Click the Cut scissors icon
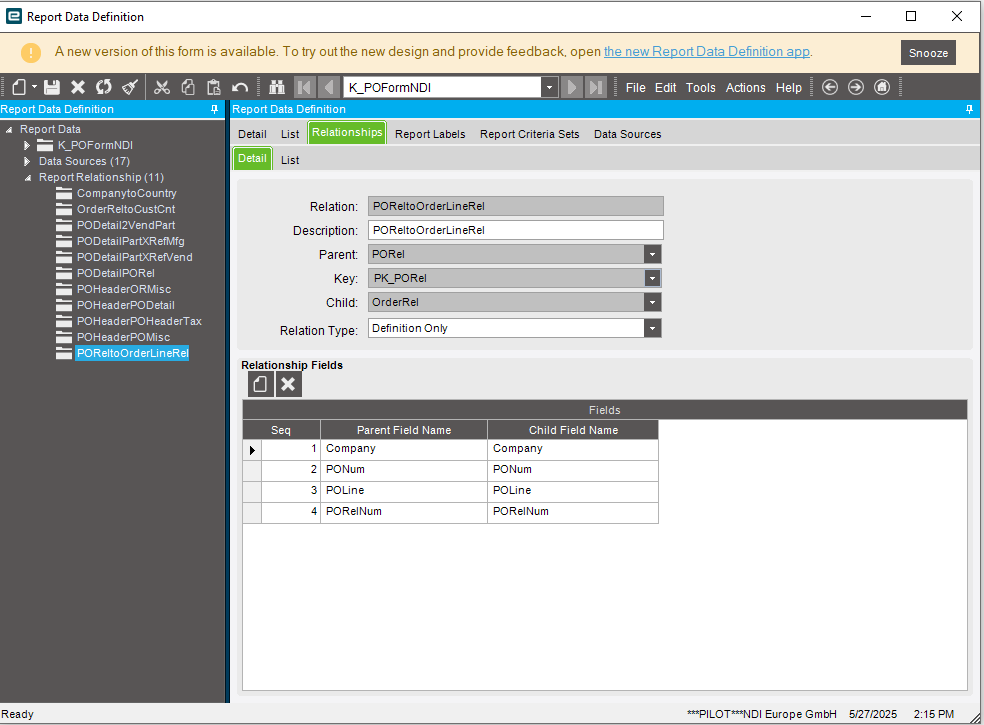The height and width of the screenshot is (725, 984). 162,87
